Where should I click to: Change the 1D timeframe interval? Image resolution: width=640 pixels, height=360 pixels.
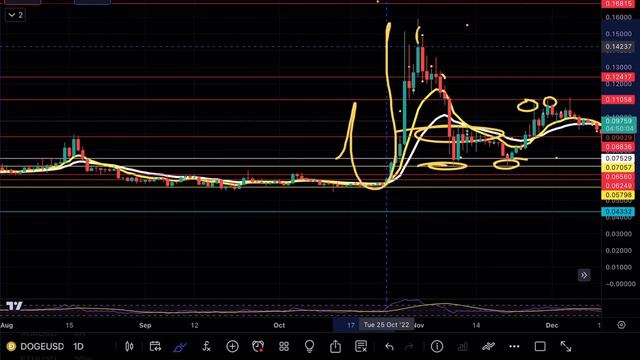(x=78, y=347)
